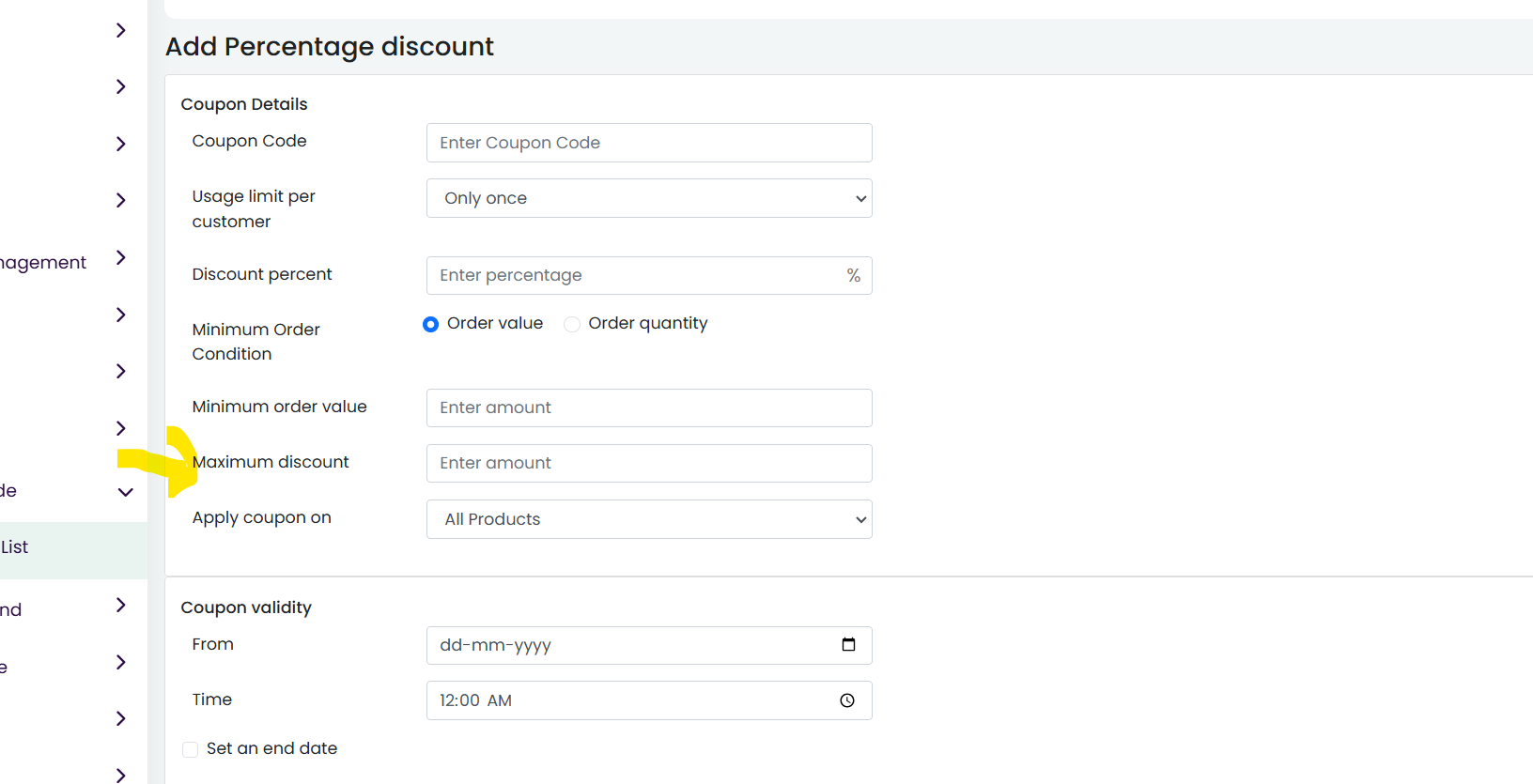The height and width of the screenshot is (784, 1533).
Task: Focus the Enter Coupon Code field
Action: tap(649, 143)
